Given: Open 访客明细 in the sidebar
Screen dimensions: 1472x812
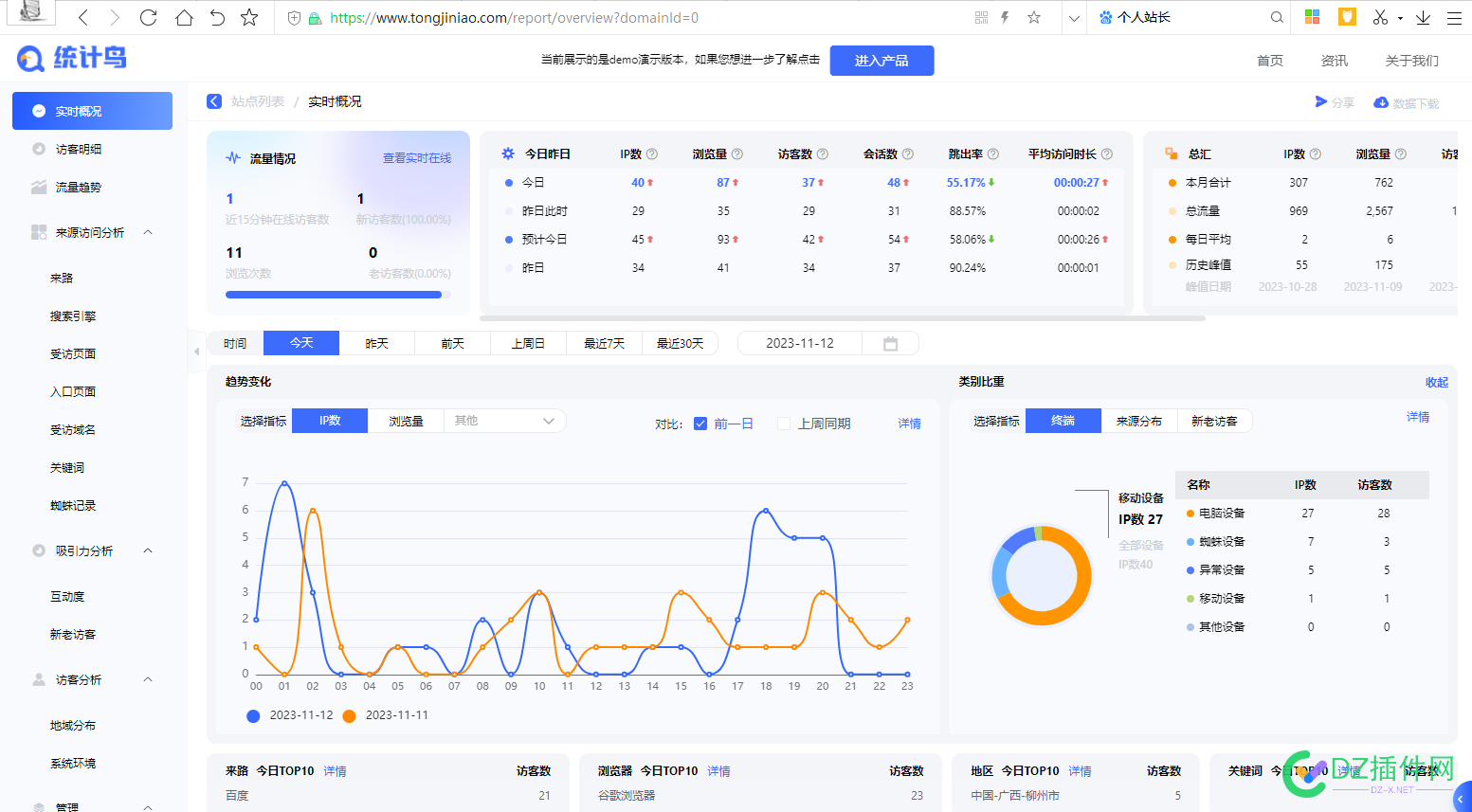Looking at the screenshot, I should pyautogui.click(x=79, y=149).
